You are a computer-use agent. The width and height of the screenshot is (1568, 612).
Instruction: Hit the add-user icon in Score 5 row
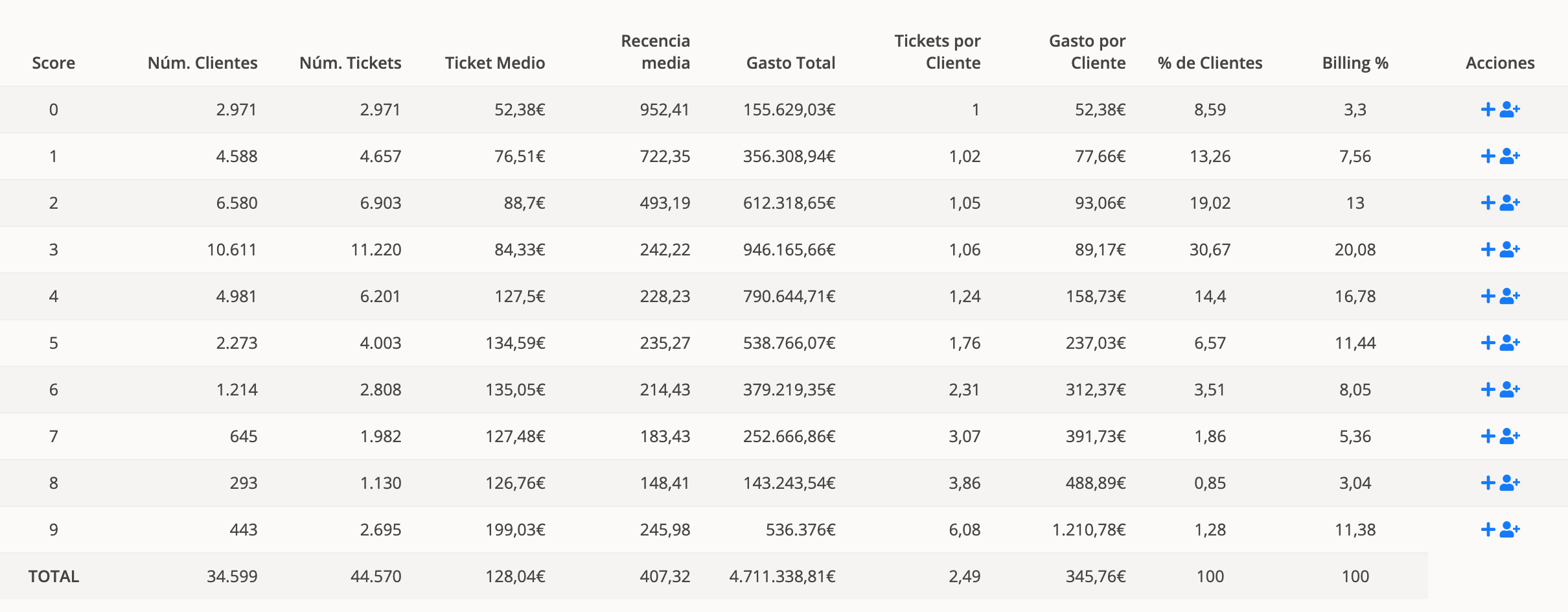(x=1510, y=343)
